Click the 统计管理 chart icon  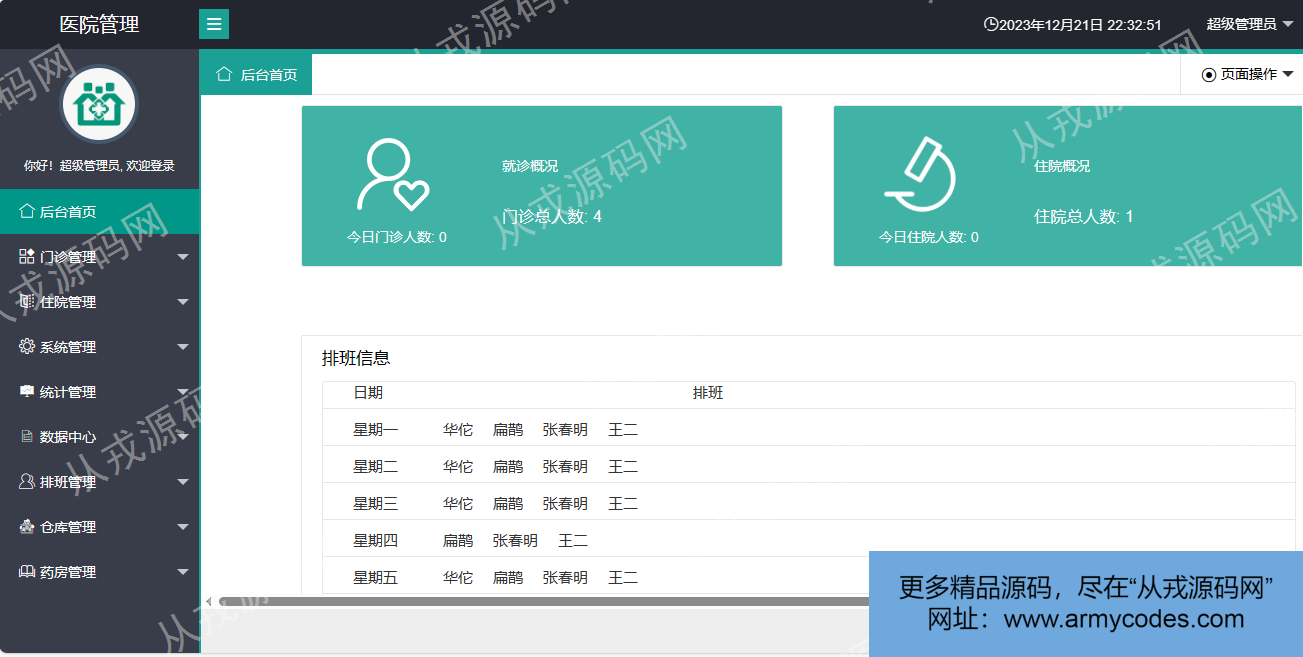pyautogui.click(x=27, y=392)
